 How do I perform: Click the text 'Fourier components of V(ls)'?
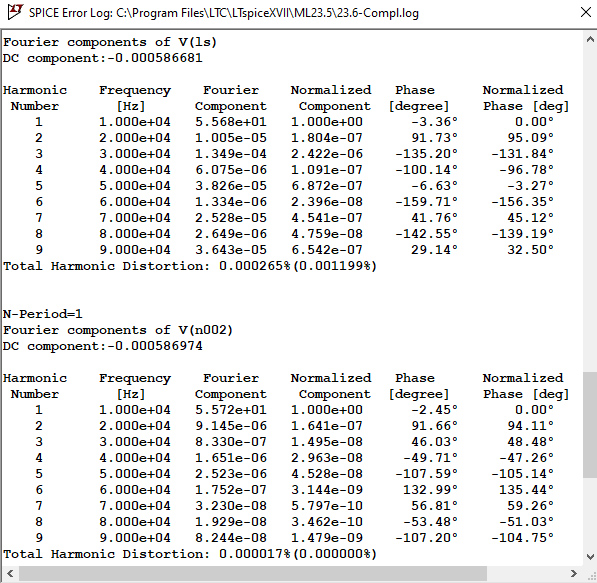pos(110,42)
